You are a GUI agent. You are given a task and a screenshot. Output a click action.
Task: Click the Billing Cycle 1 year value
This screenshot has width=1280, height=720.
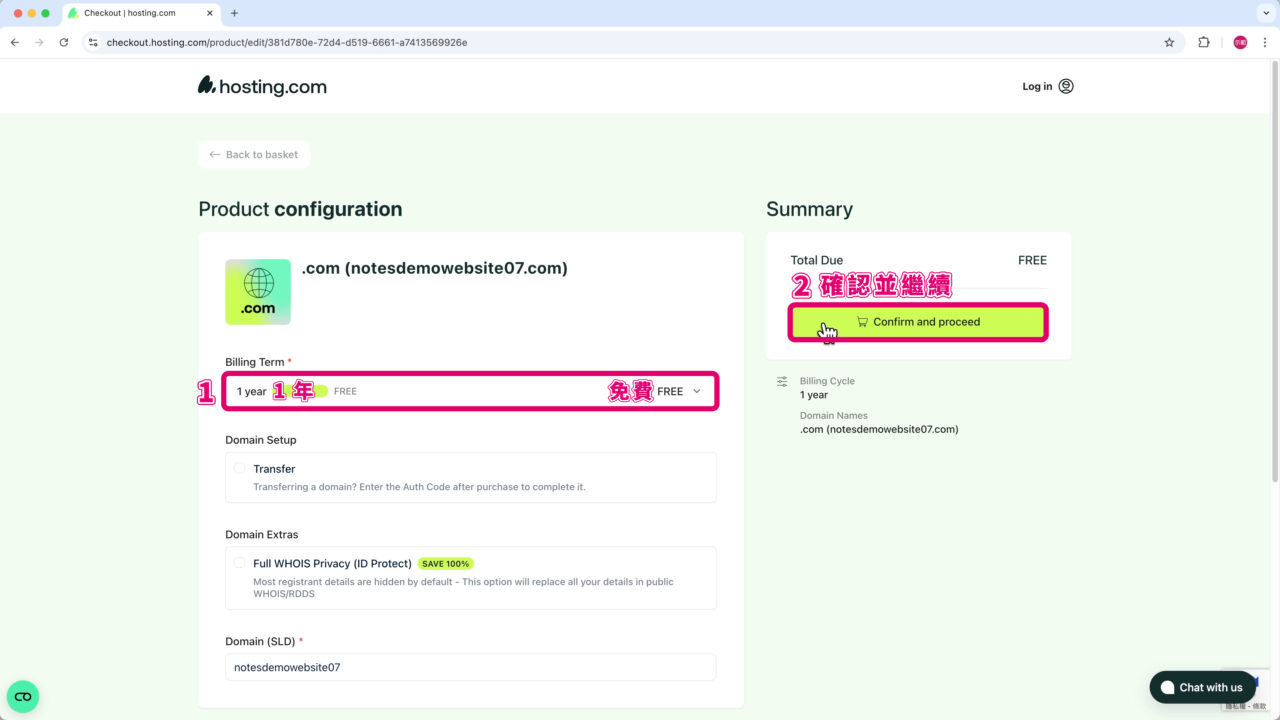pyautogui.click(x=814, y=395)
